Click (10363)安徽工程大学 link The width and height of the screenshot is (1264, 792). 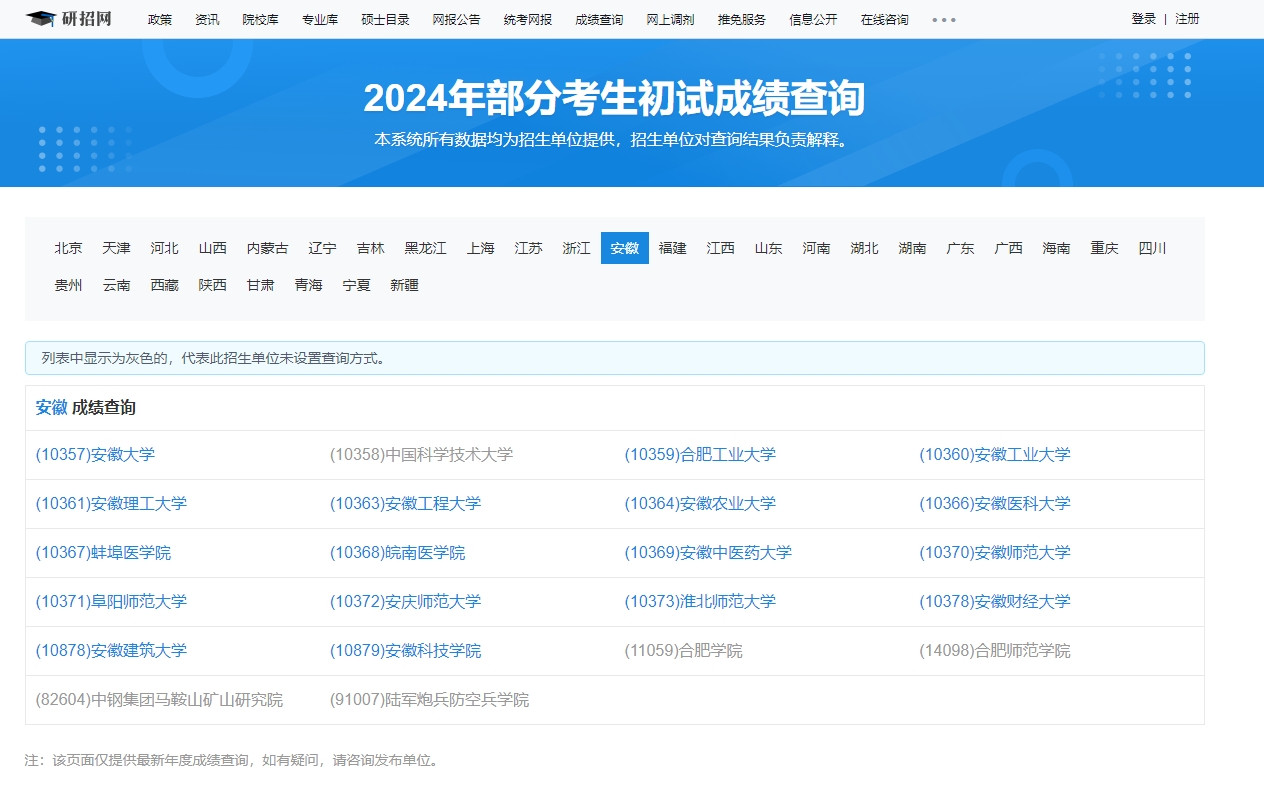[x=406, y=503]
